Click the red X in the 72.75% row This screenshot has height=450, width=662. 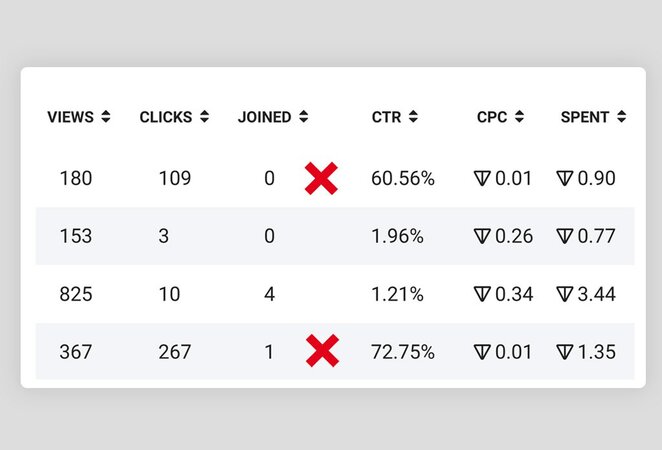(x=321, y=351)
